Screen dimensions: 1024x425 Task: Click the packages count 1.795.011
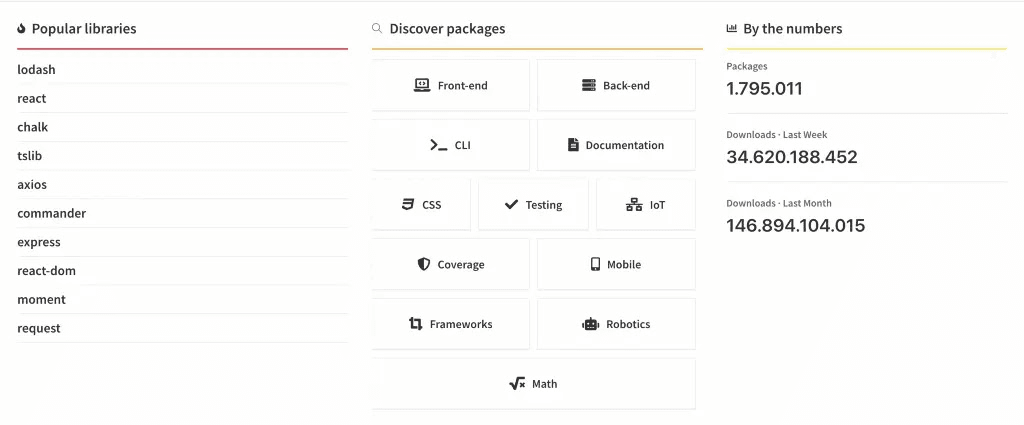(765, 88)
